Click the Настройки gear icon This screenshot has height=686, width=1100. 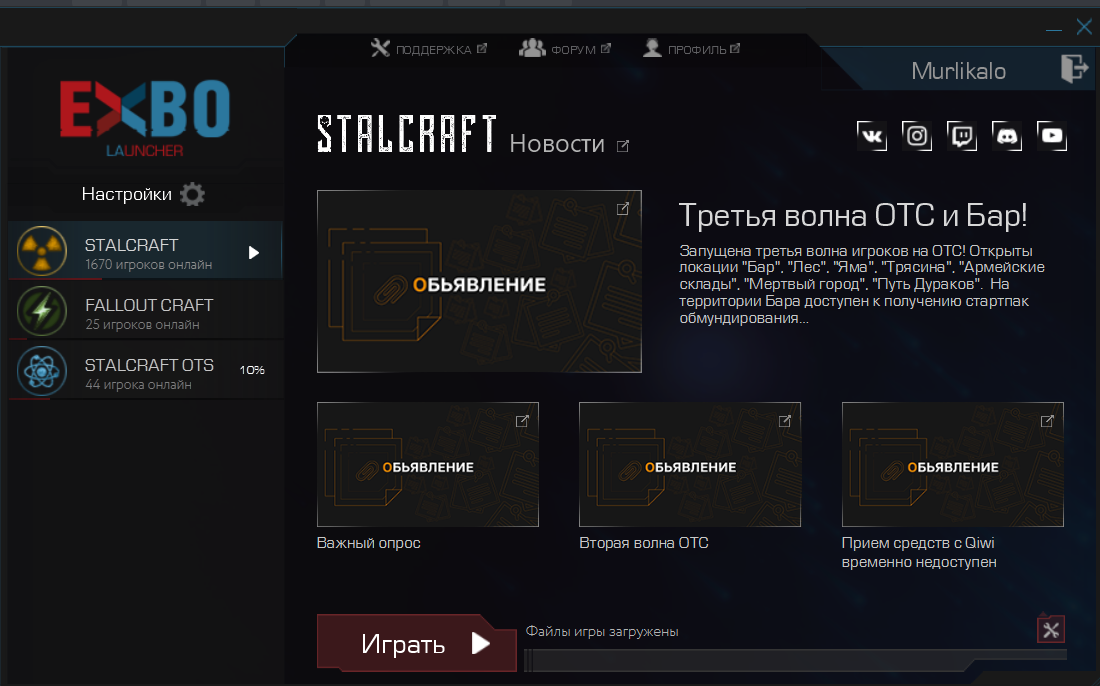192,194
